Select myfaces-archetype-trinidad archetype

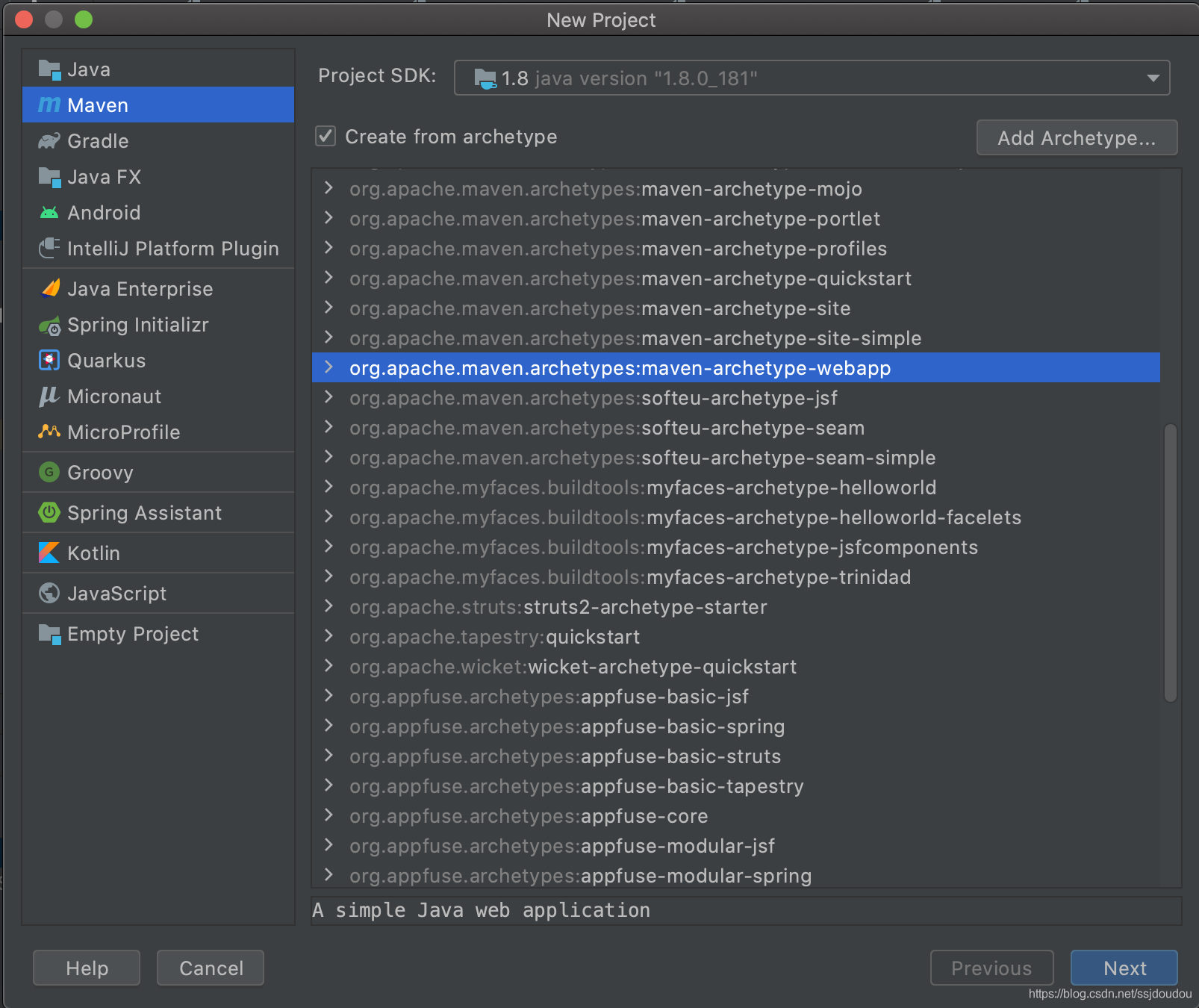coord(736,577)
